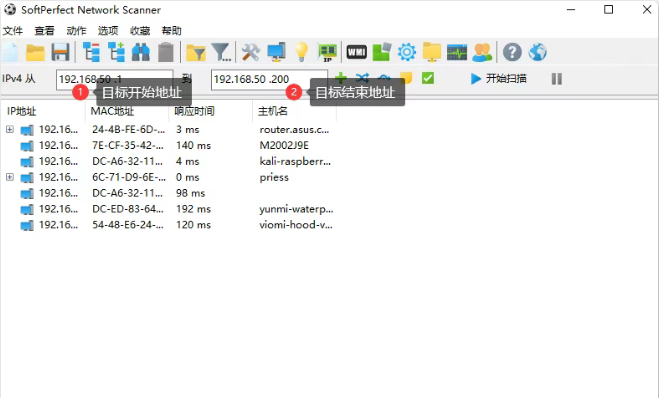Click the question mark help icon
This screenshot has width=659, height=398.
point(512,52)
